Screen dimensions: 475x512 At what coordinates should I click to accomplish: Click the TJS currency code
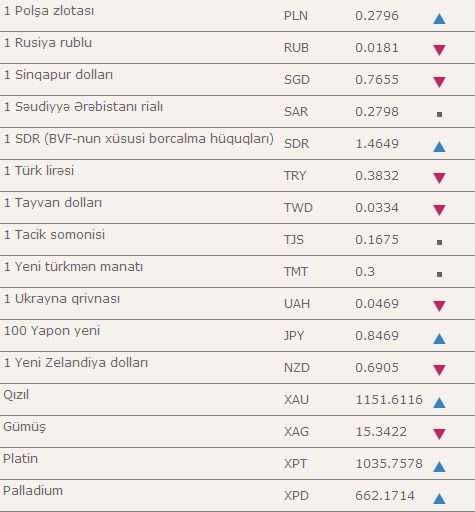[294, 240]
